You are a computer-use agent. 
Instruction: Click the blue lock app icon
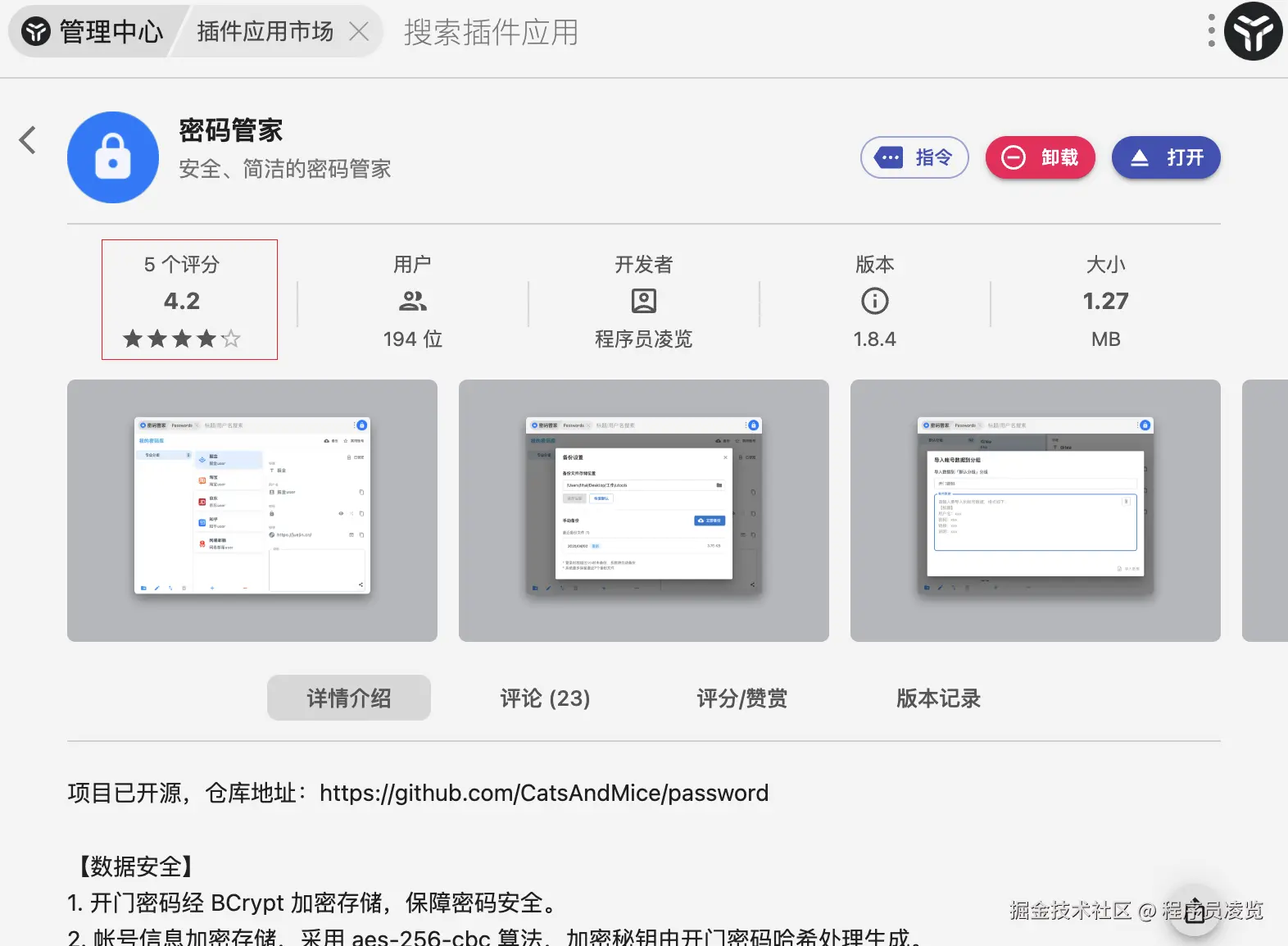coord(113,157)
